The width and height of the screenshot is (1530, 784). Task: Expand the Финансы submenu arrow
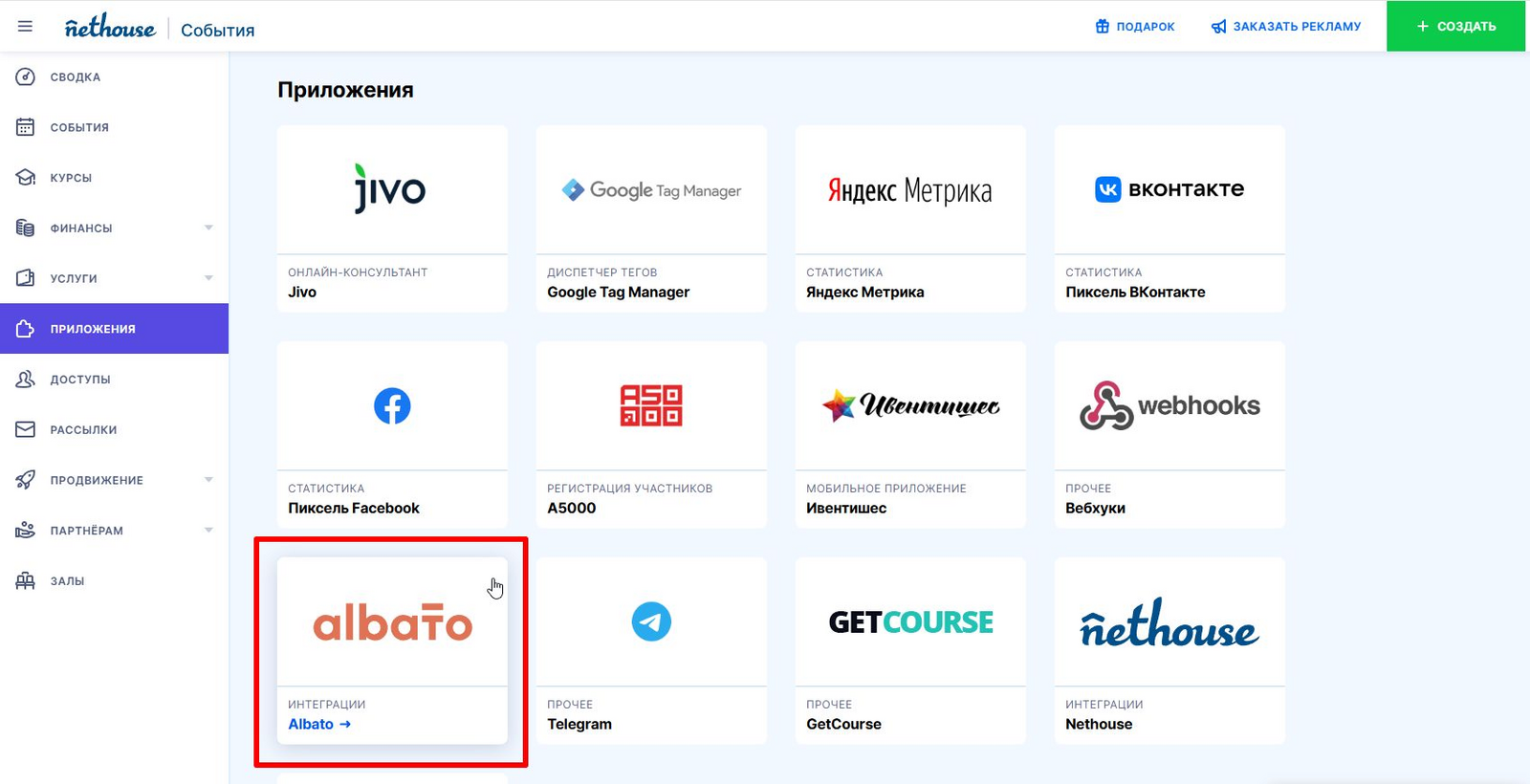pos(208,228)
